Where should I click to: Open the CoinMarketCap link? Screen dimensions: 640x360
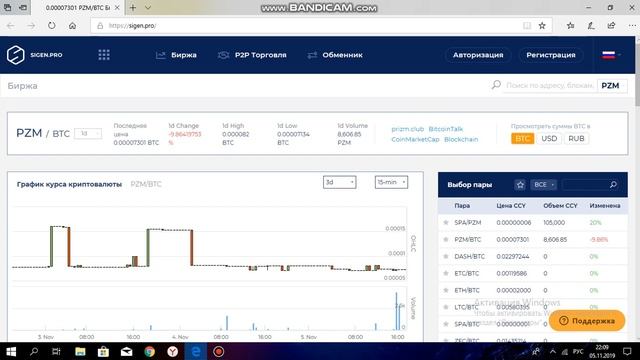pyautogui.click(x=415, y=139)
